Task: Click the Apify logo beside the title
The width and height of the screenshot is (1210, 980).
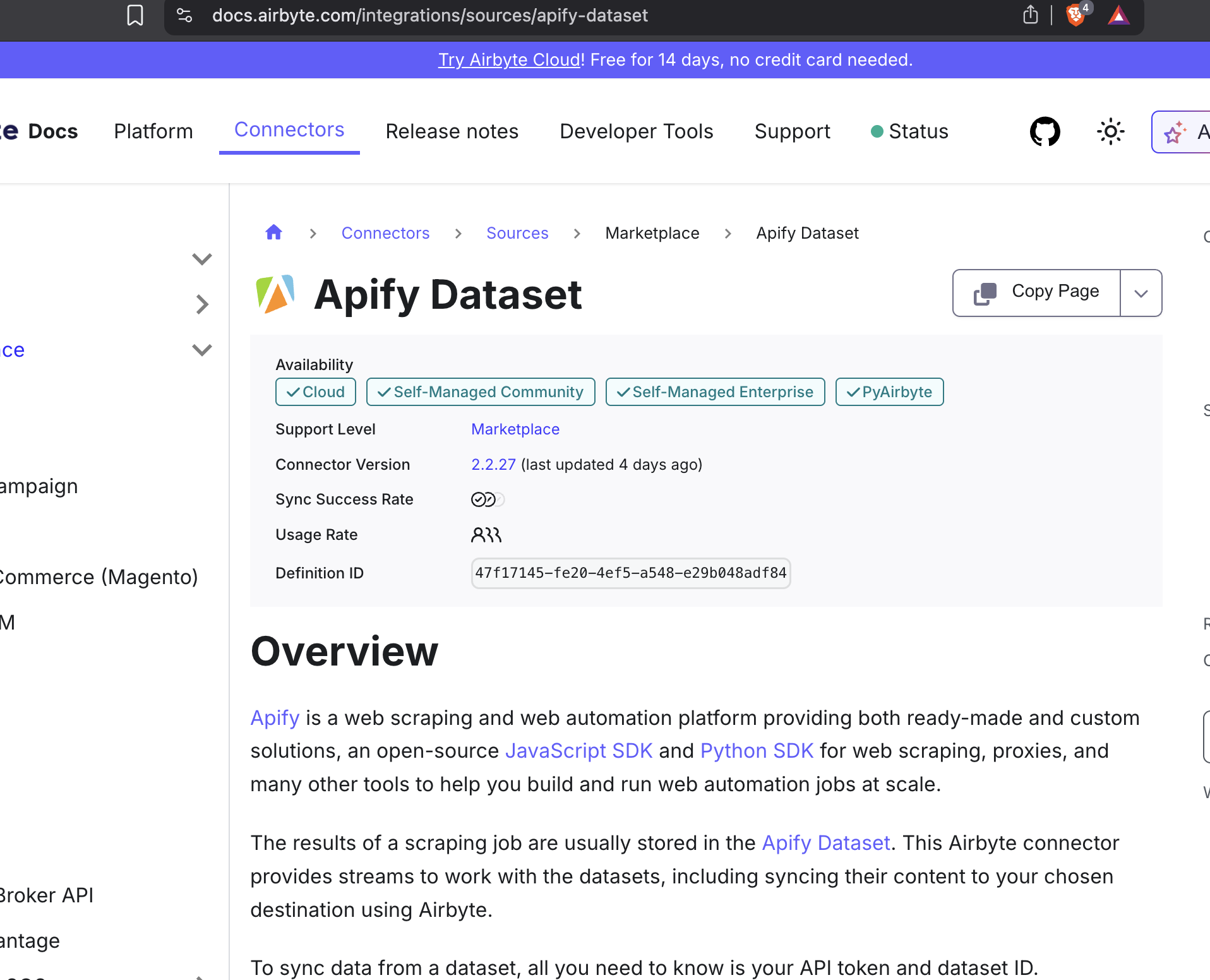Action: [275, 294]
